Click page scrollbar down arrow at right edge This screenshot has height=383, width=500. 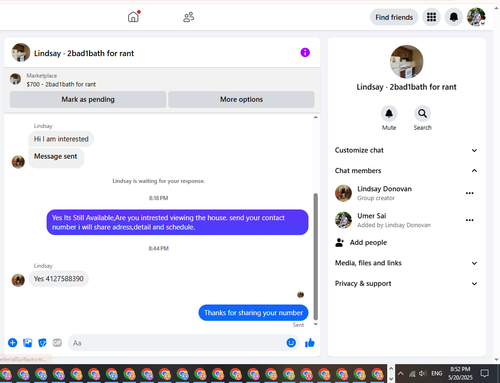click(x=497, y=360)
